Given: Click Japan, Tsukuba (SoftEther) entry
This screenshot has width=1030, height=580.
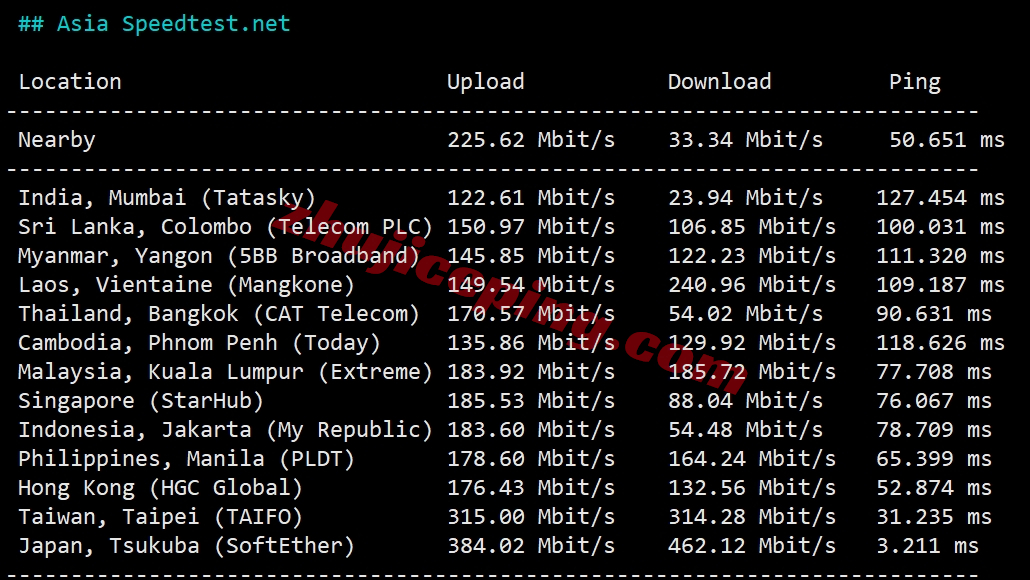Looking at the screenshot, I should tap(186, 546).
